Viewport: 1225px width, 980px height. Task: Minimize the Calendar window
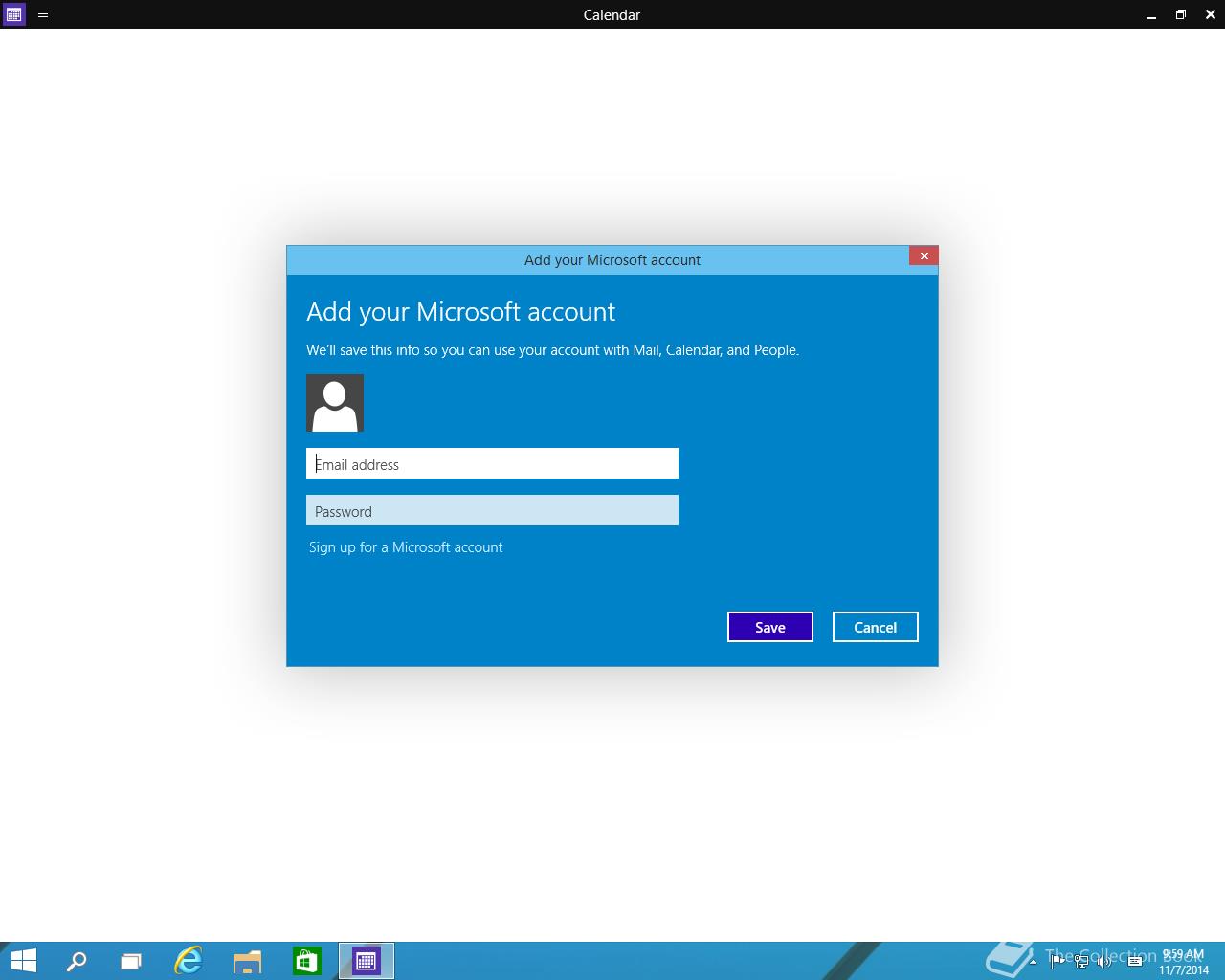(1151, 14)
